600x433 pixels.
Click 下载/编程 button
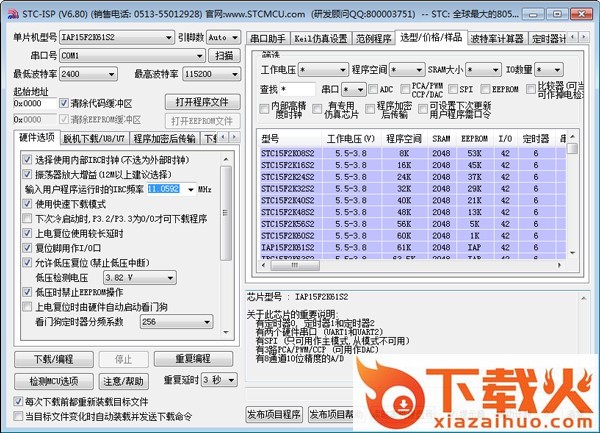[54, 359]
